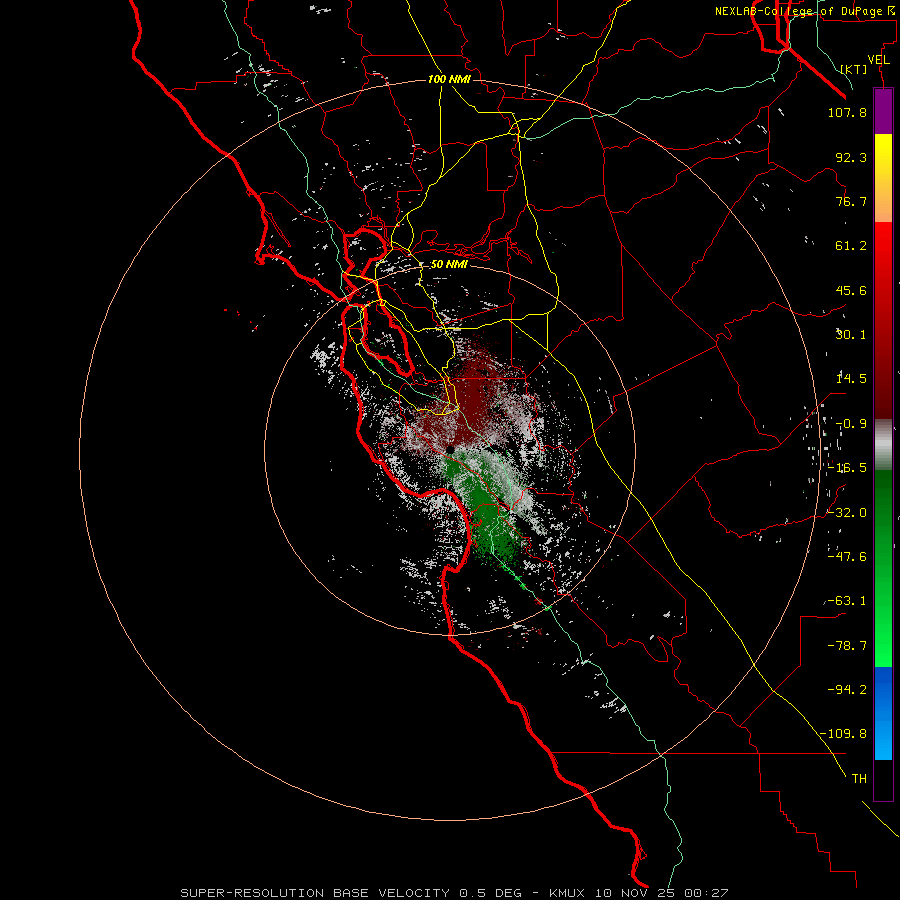Select the -0.9 legend value

click(x=851, y=424)
